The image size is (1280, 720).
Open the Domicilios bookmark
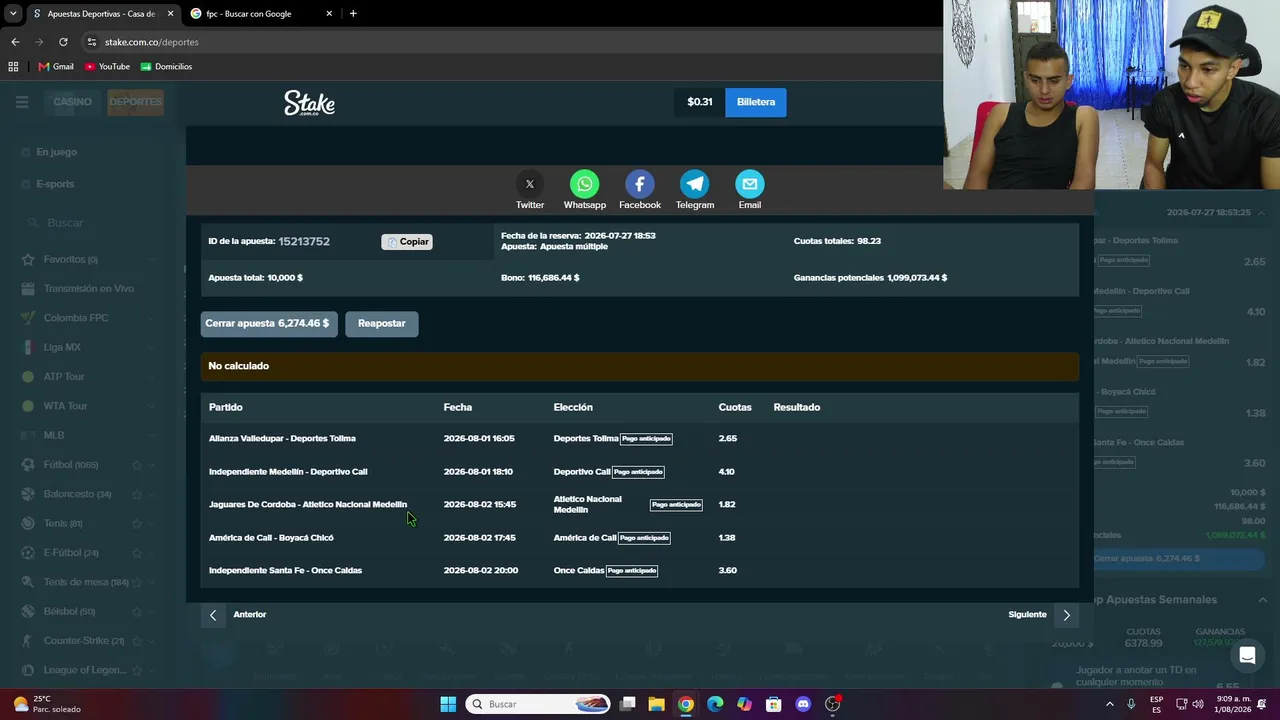point(166,67)
